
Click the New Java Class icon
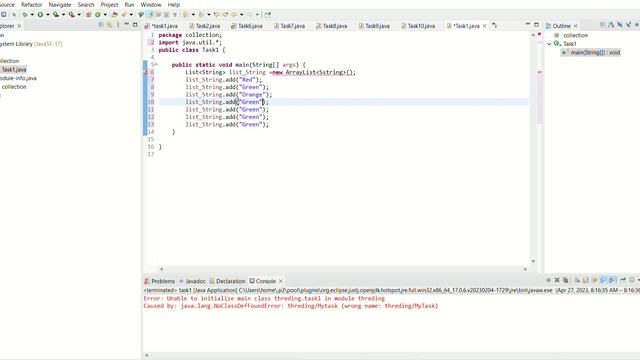98,14
